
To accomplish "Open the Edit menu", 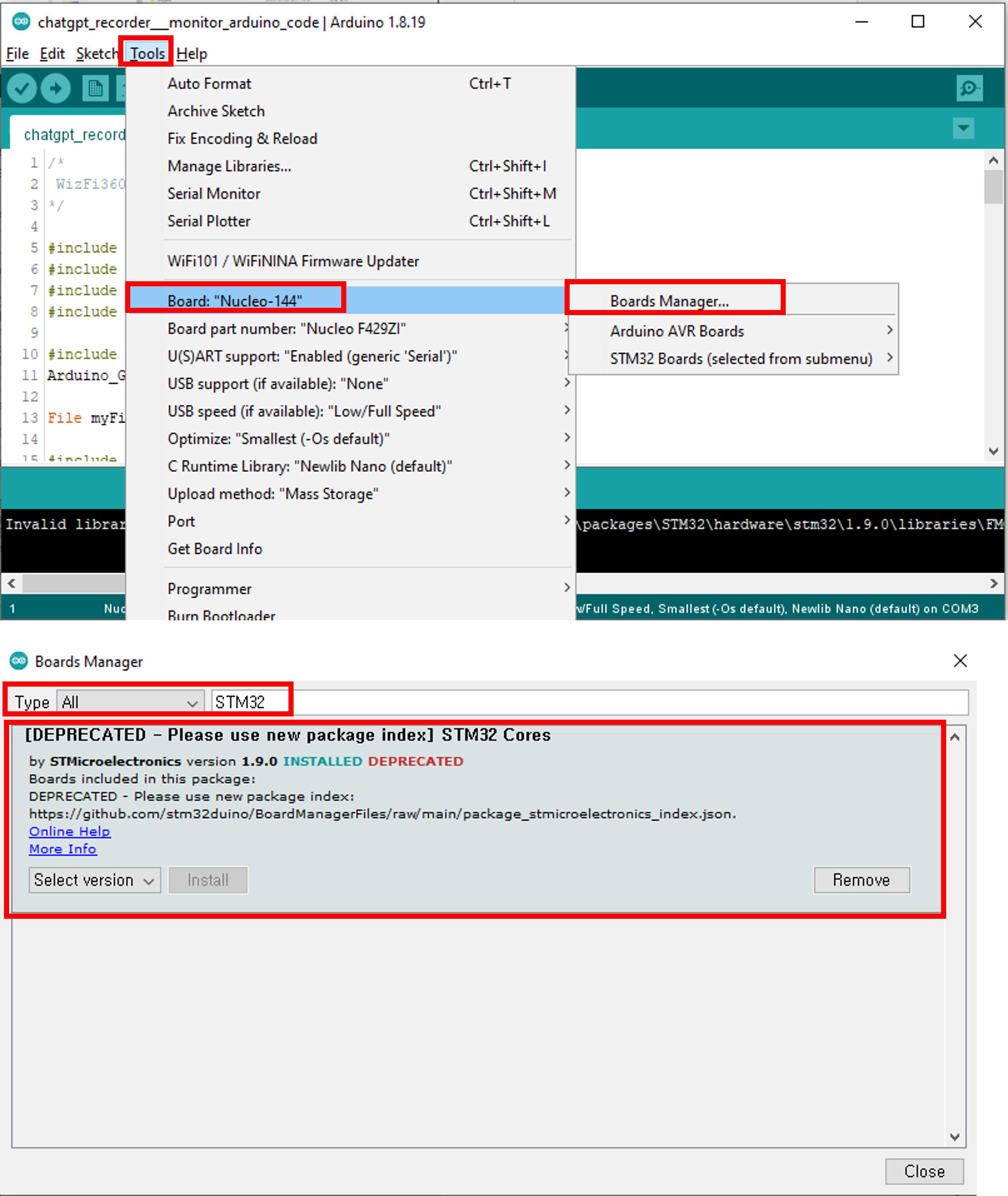I will tap(52, 54).
